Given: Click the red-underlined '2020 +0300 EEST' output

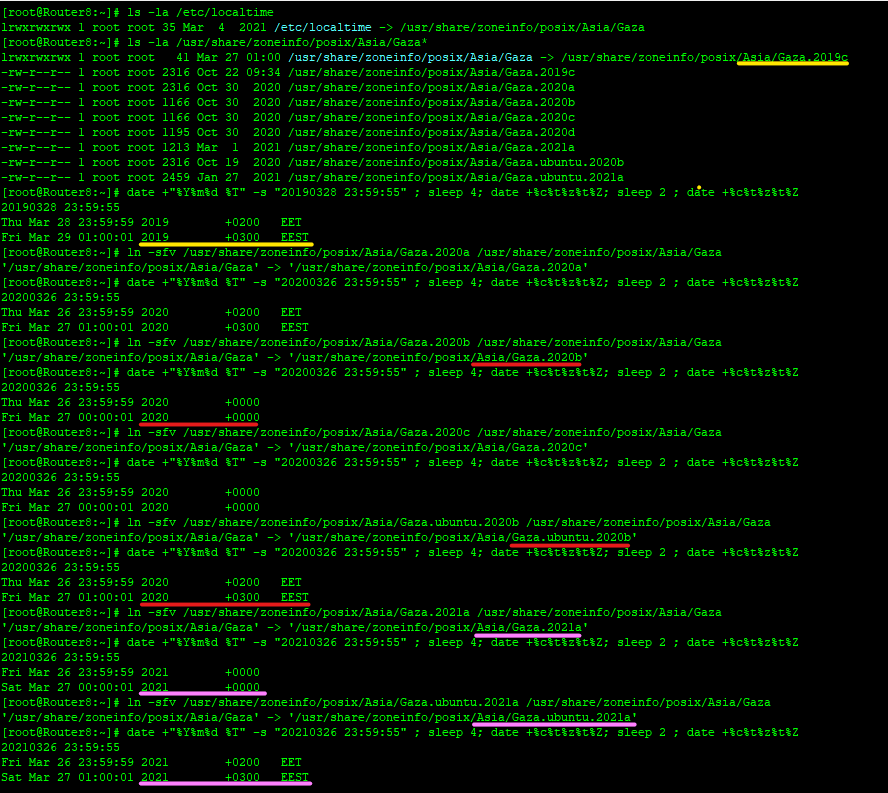Looking at the screenshot, I should 225,598.
